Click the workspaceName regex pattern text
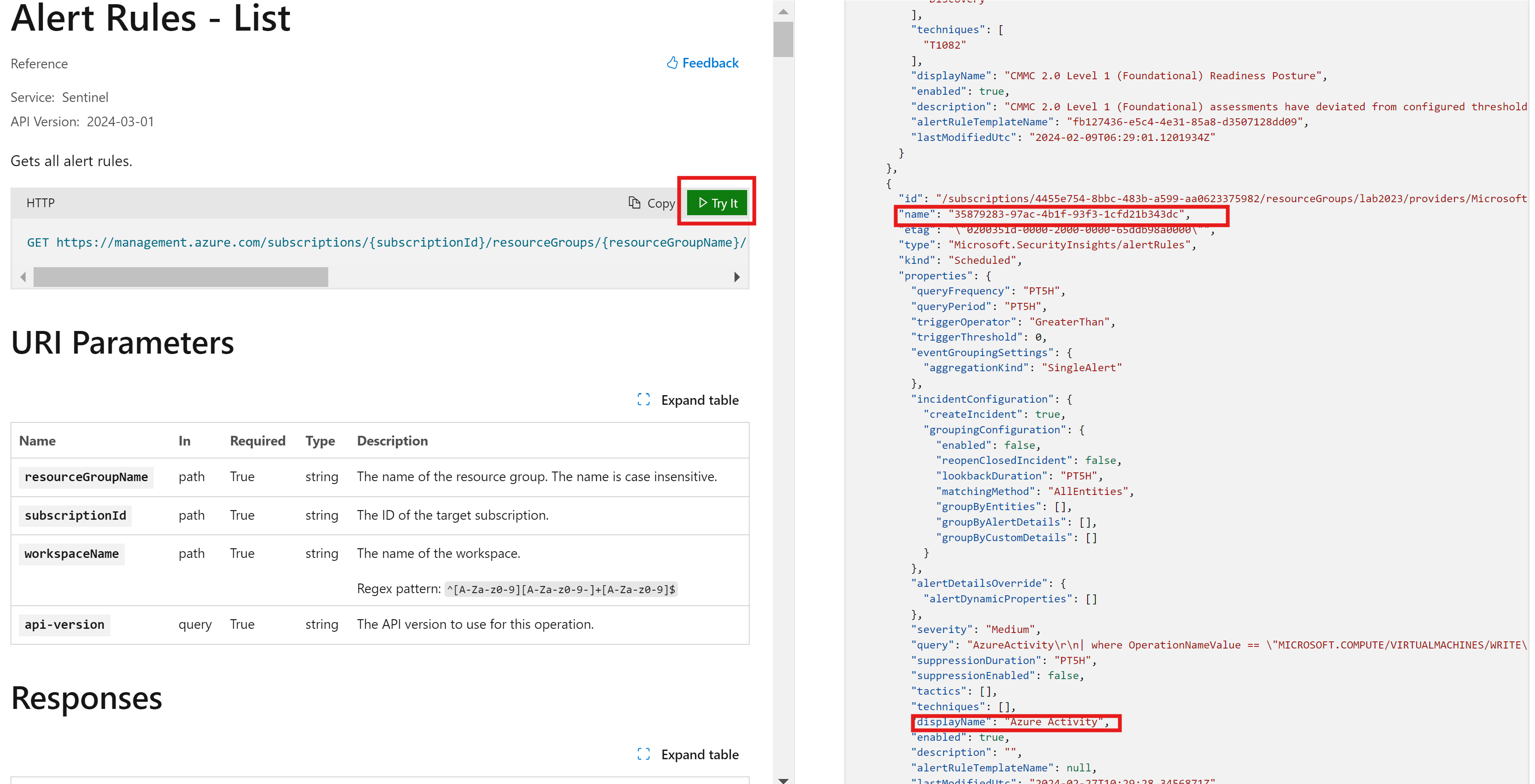Viewport: 1535px width, 784px height. pyautogui.click(x=561, y=589)
